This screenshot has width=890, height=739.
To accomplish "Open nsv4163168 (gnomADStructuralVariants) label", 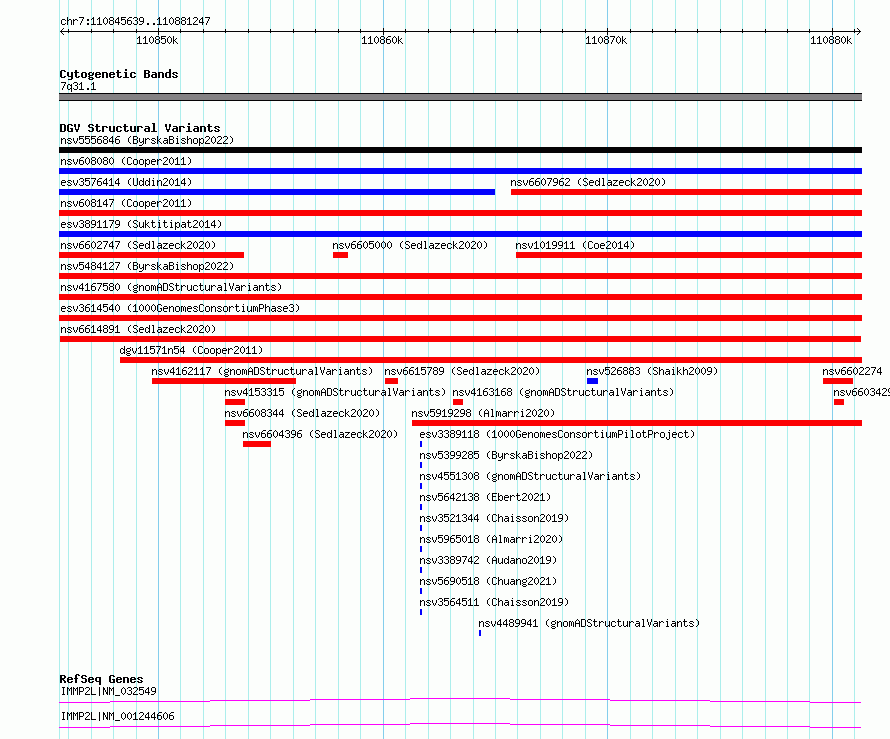I will pos(563,392).
